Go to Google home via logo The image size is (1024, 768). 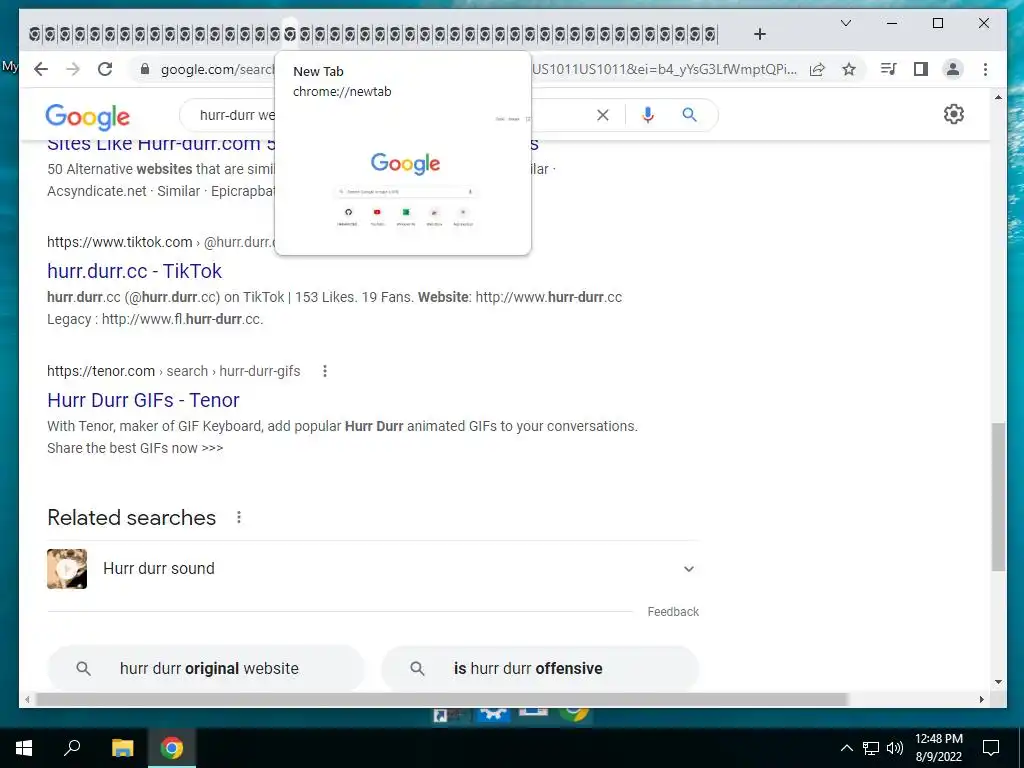[88, 117]
